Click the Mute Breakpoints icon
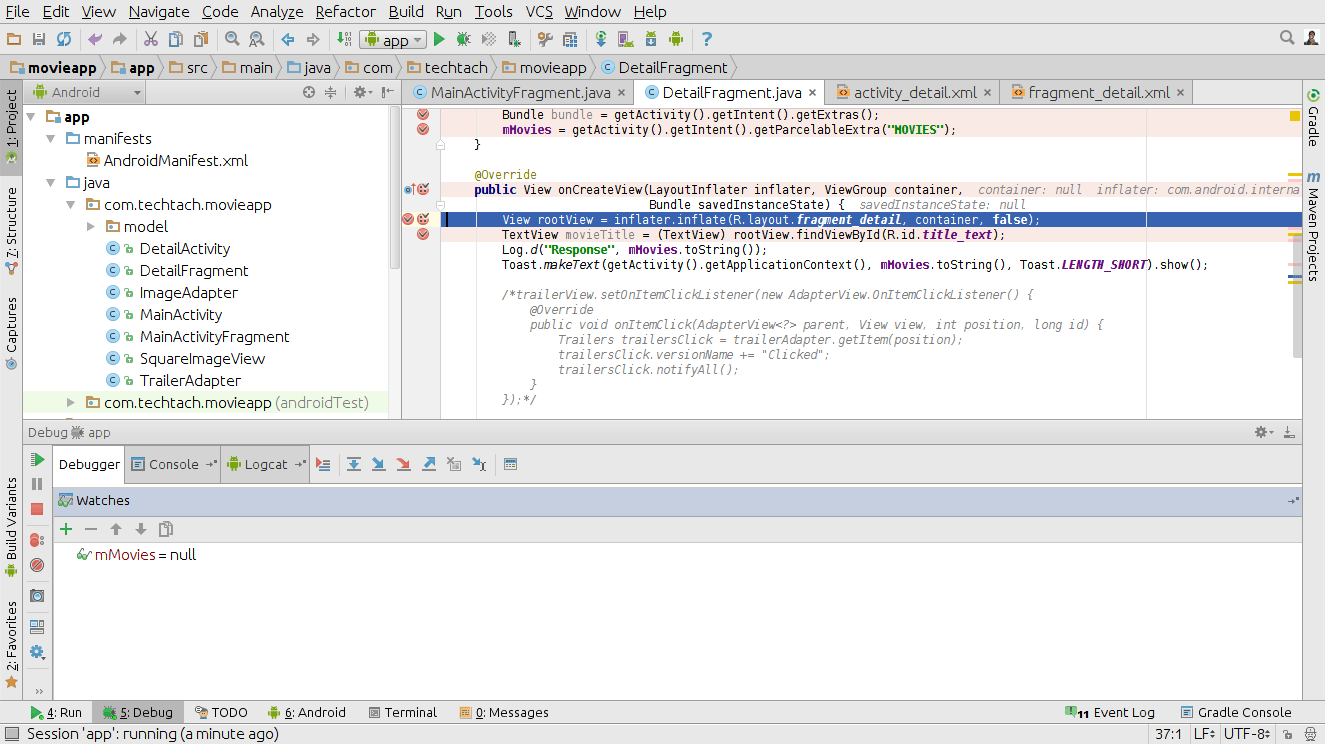This screenshot has height=744, width=1325. click(x=37, y=565)
